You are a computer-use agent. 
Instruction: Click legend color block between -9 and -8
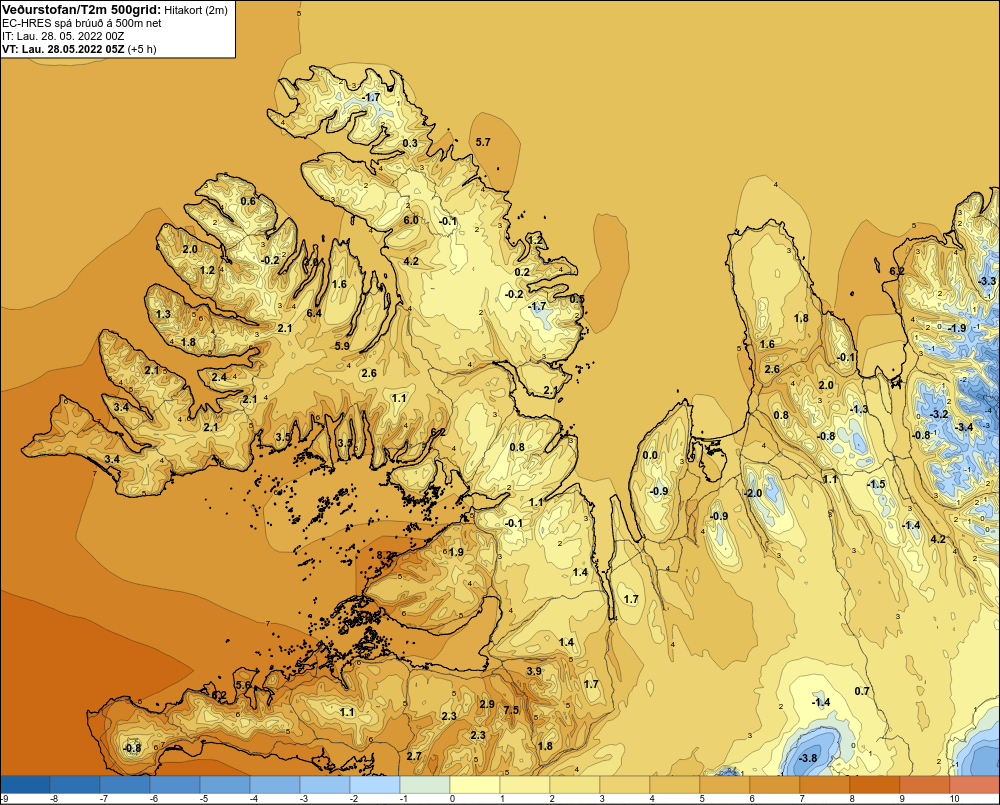[x=25, y=784]
